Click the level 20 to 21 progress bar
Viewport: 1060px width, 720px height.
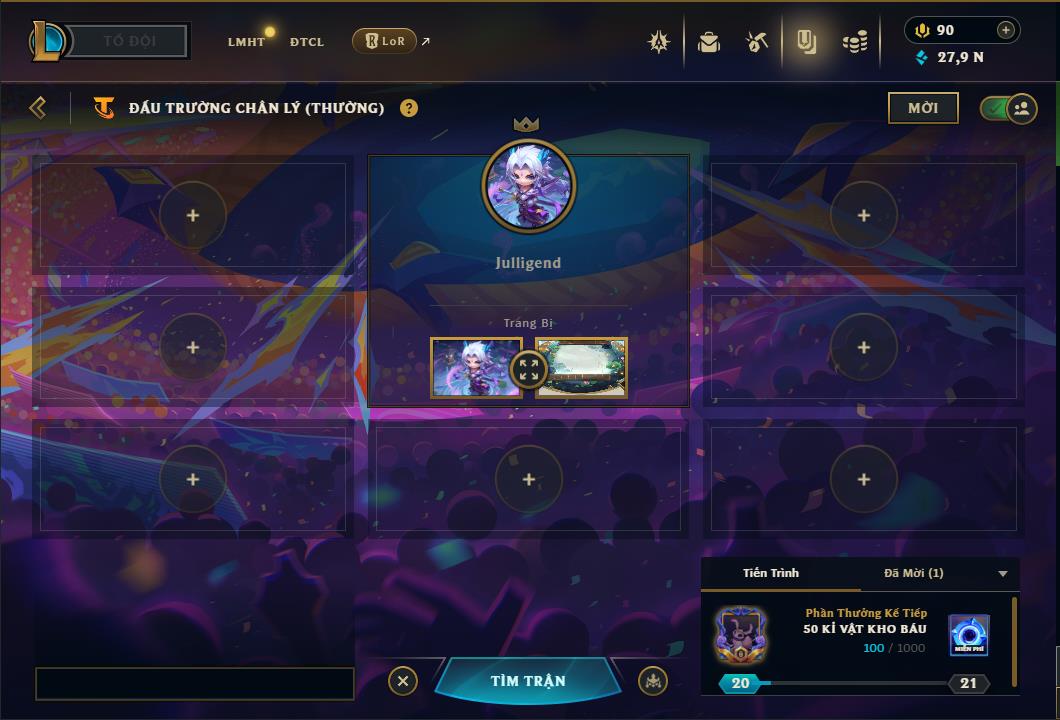[854, 683]
